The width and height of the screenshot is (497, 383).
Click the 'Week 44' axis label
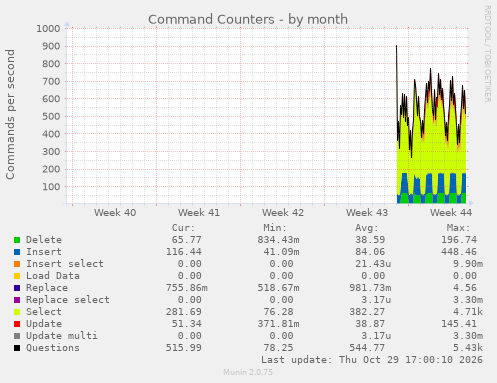coord(451,213)
